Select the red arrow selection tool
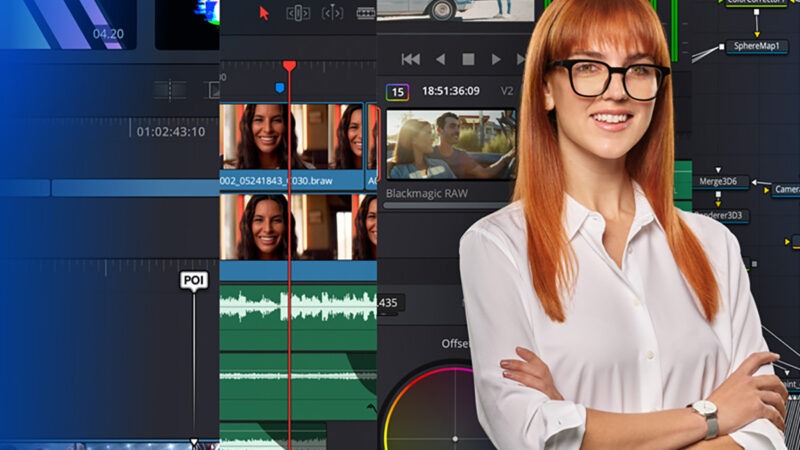Image resolution: width=800 pixels, height=450 pixels. pos(264,13)
